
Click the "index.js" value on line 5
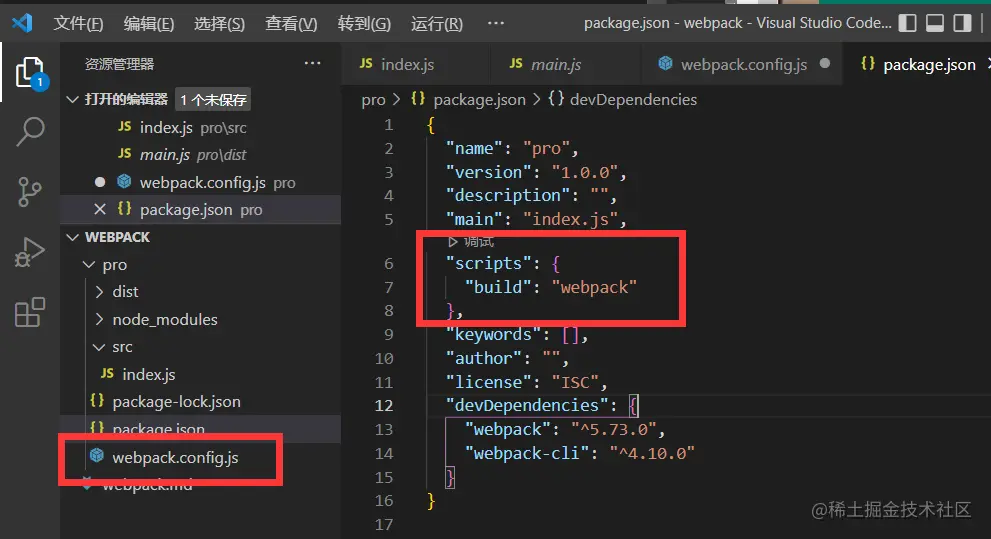[569, 219]
